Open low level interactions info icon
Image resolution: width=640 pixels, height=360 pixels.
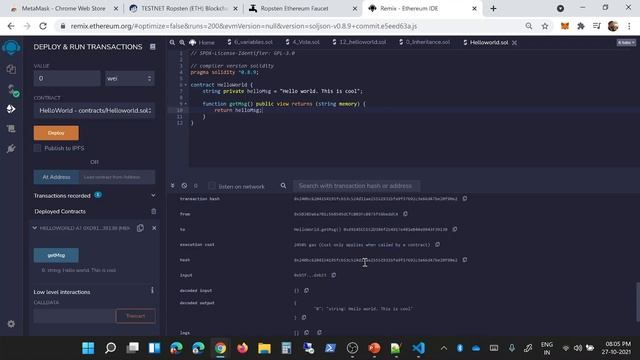[152, 290]
